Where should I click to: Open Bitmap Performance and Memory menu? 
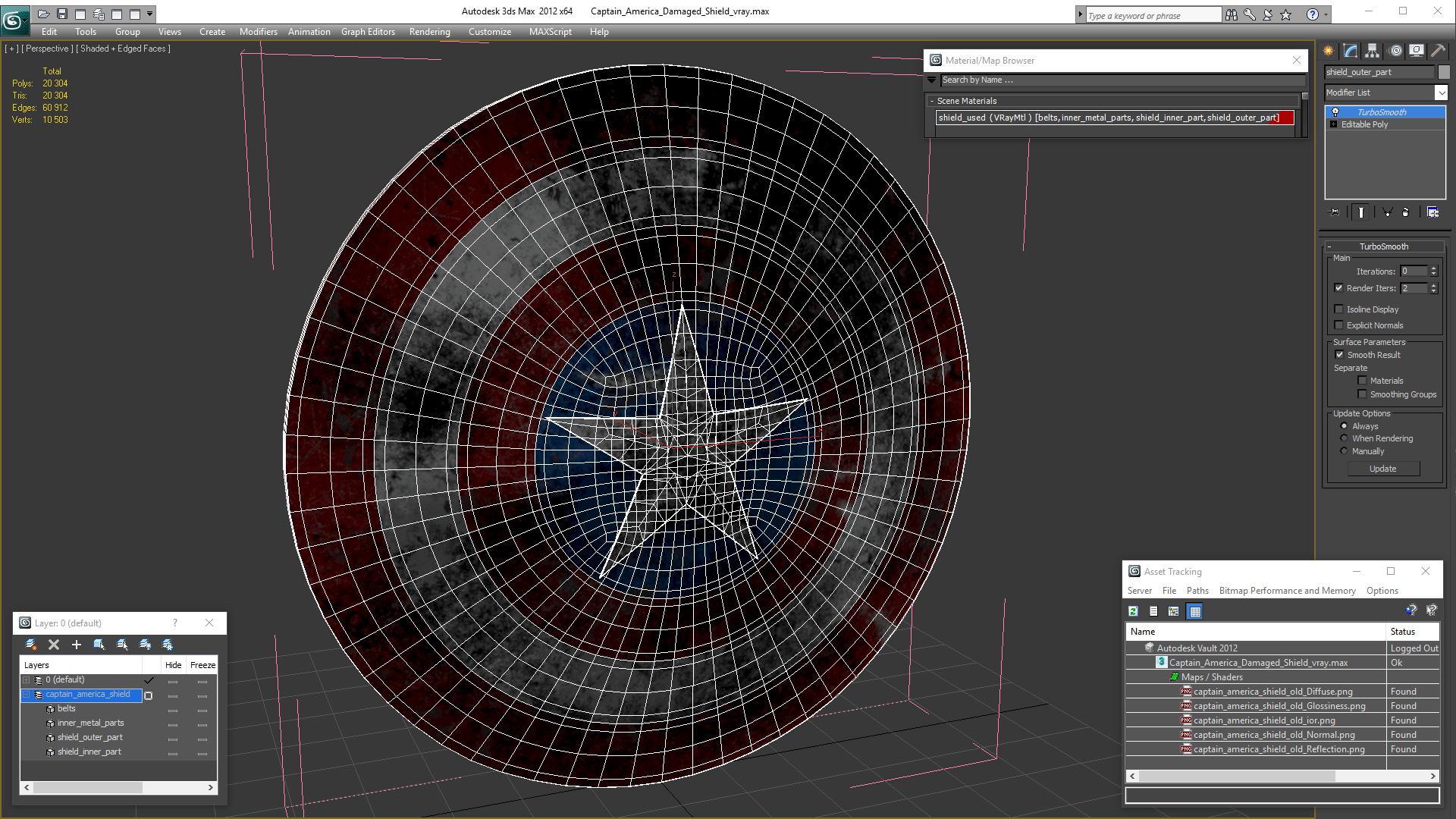[x=1287, y=591]
